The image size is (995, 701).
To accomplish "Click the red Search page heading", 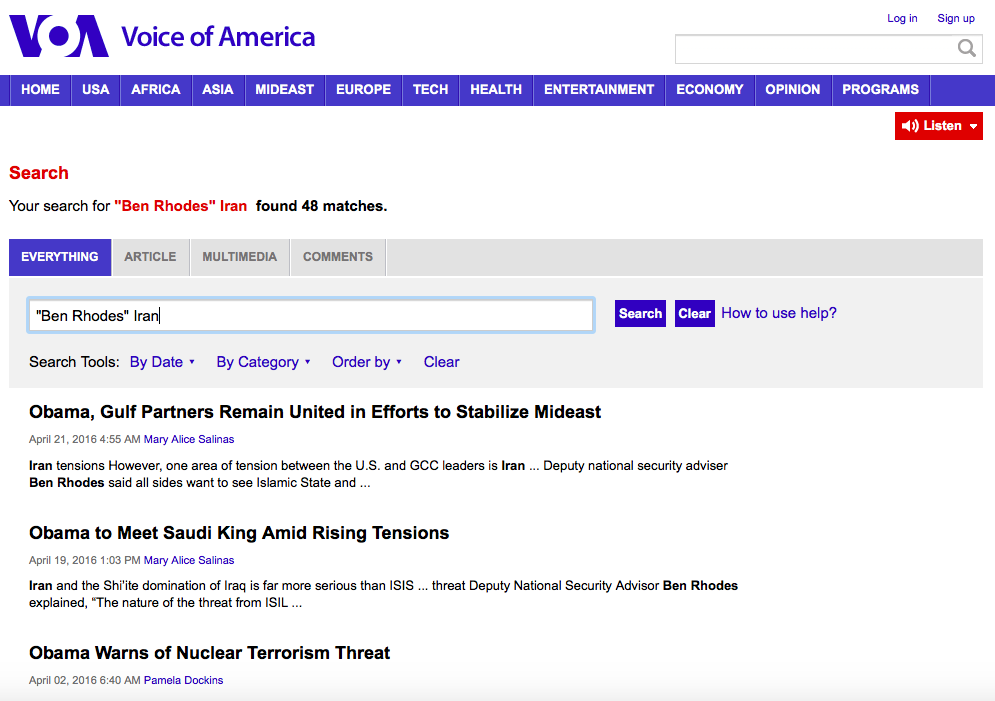I will 39,173.
